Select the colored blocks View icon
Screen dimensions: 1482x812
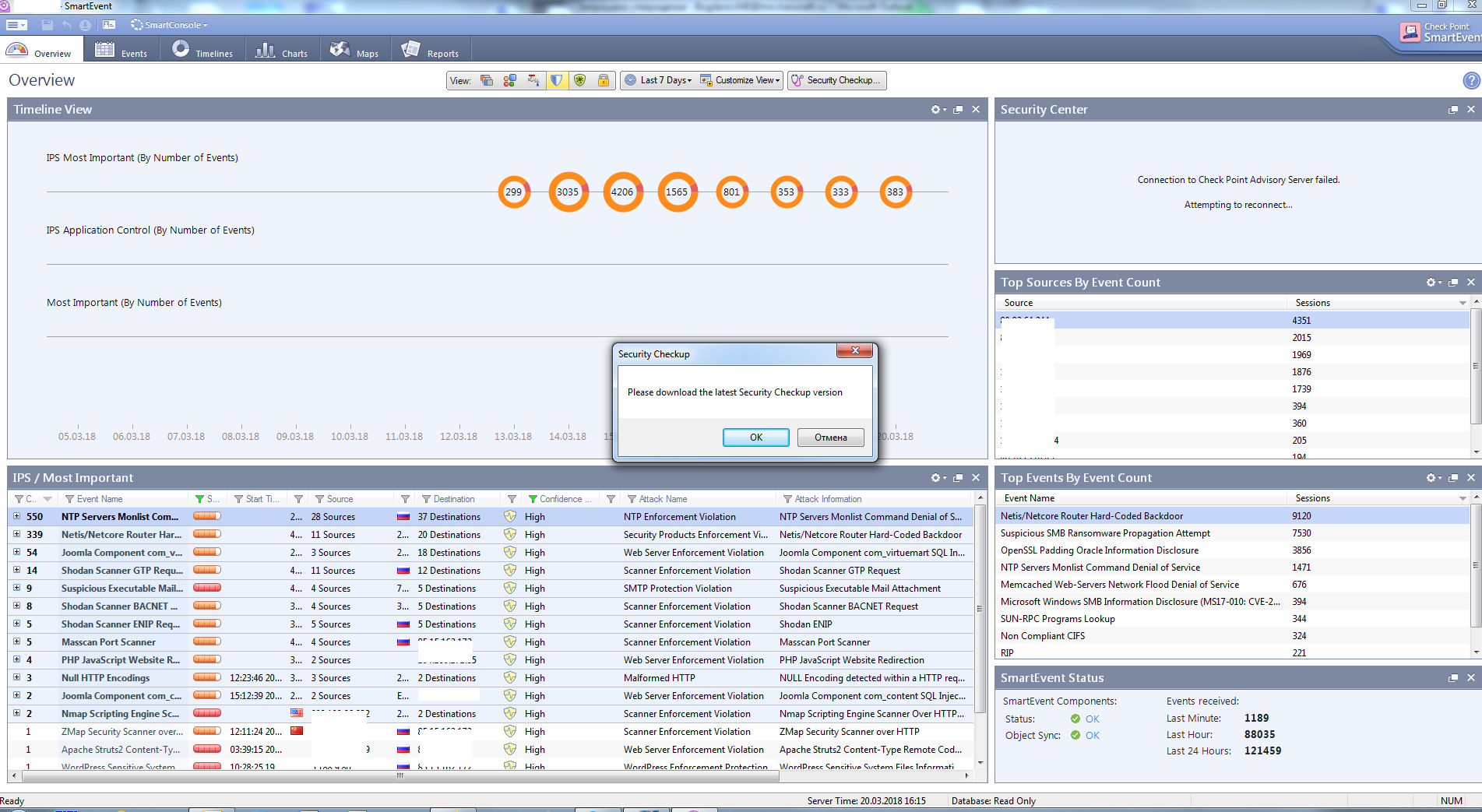[510, 80]
